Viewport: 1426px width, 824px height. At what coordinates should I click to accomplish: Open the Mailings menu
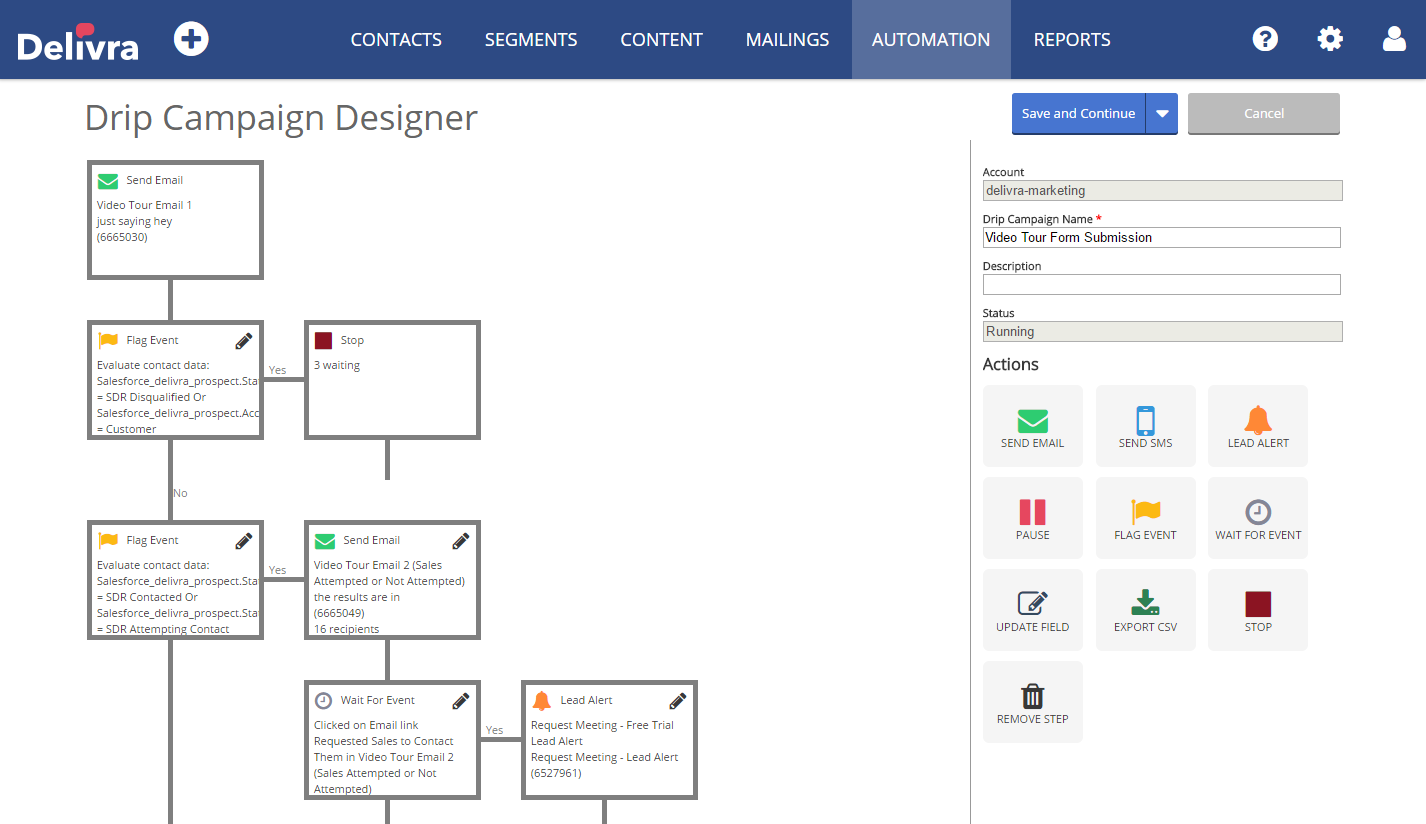[787, 40]
